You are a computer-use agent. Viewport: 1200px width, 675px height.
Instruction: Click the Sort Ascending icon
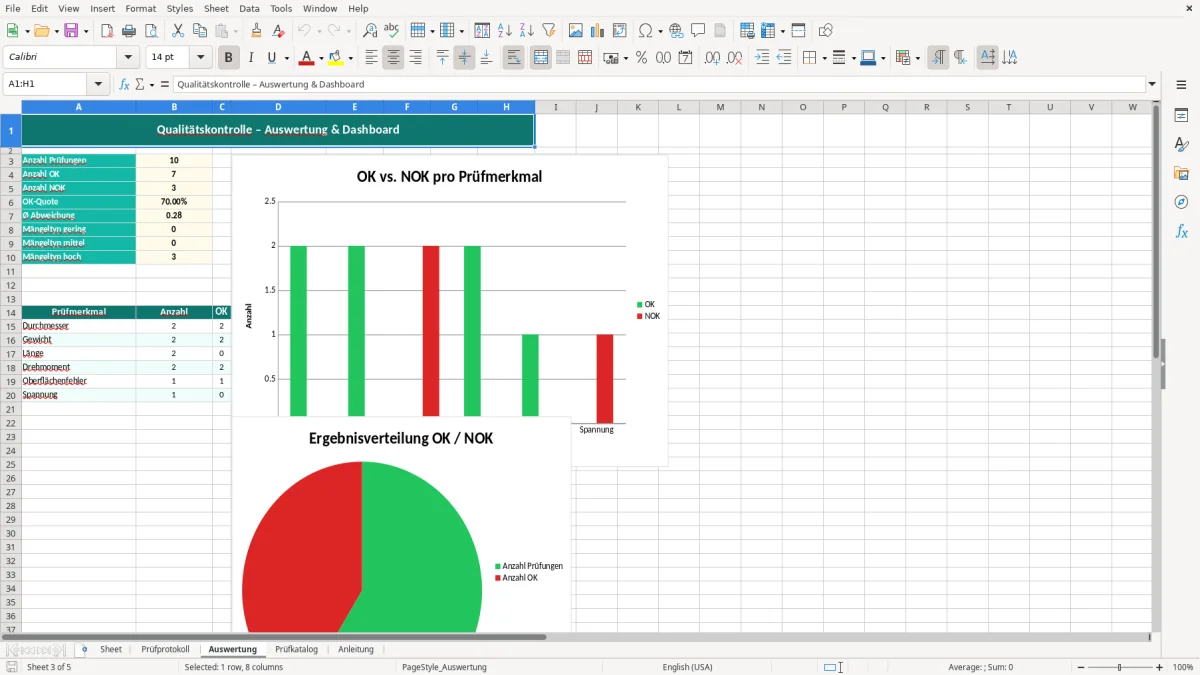pyautogui.click(x=505, y=31)
